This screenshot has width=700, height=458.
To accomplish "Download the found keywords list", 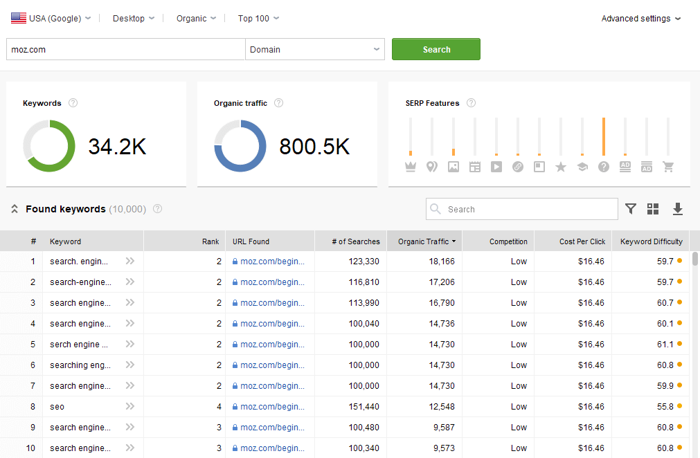I will 677,209.
